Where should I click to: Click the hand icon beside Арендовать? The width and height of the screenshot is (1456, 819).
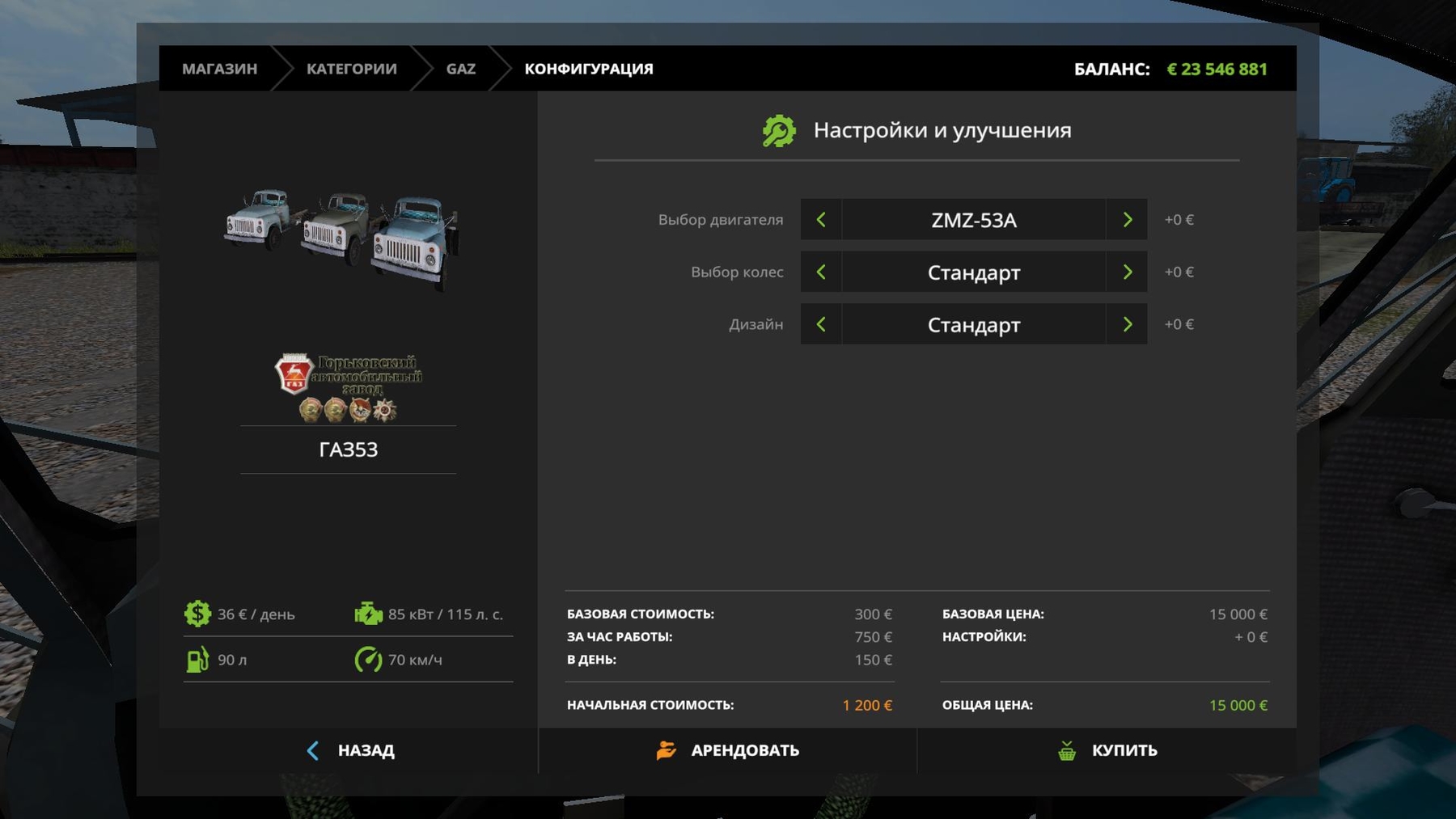point(666,750)
